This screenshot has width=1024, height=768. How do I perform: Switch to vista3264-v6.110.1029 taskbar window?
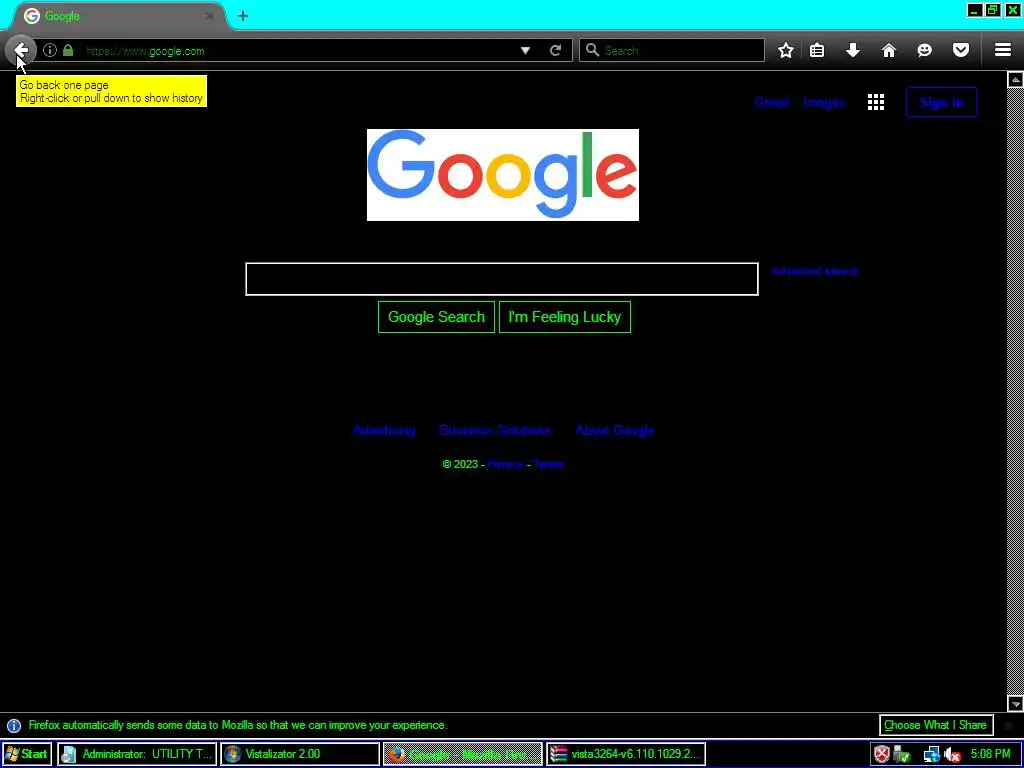[626, 754]
